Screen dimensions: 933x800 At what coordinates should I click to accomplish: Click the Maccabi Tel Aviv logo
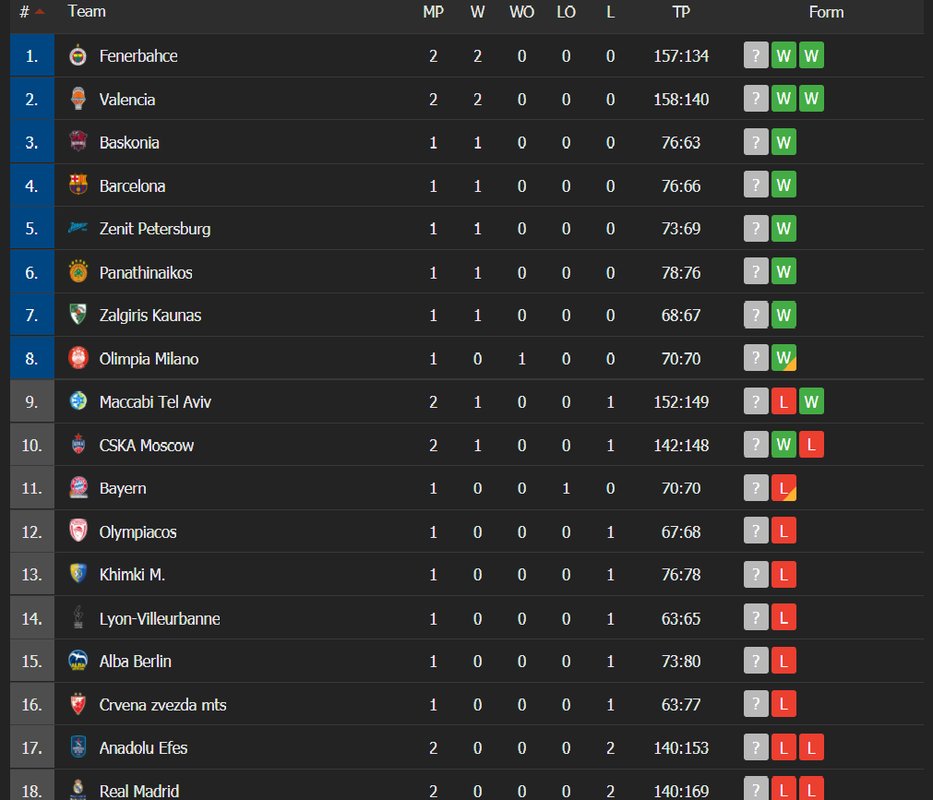tap(78, 401)
